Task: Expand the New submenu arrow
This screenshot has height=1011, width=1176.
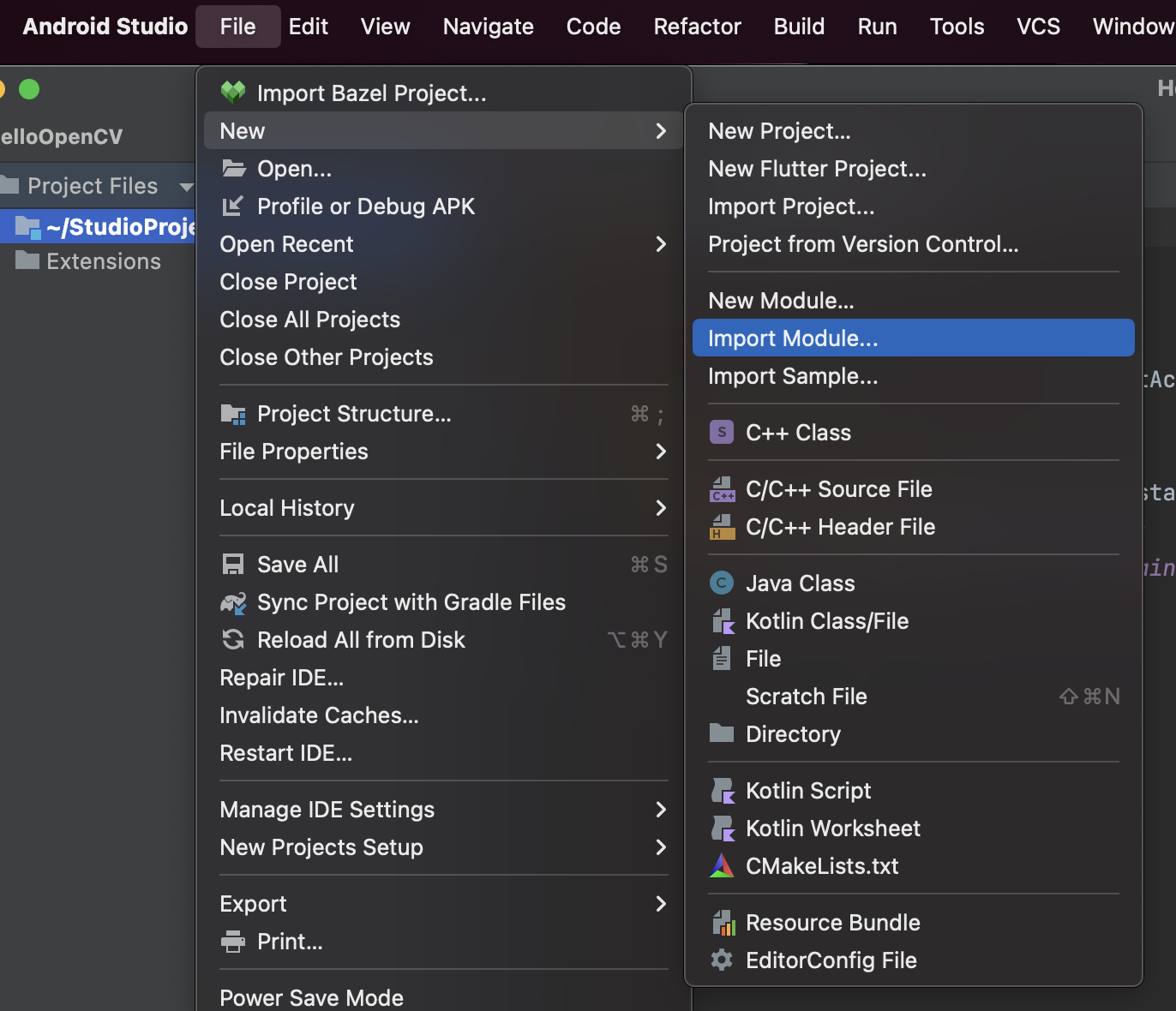Action: coord(661,131)
